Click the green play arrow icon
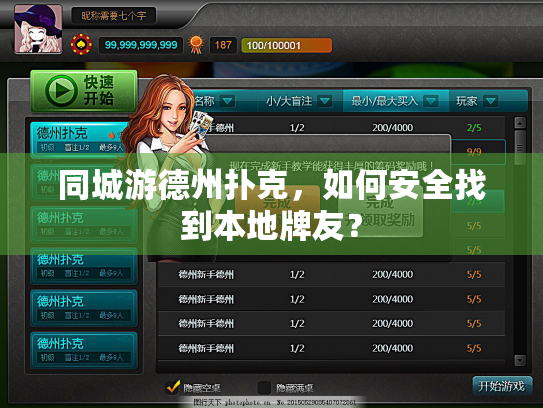Image resolution: width=543 pixels, height=408 pixels. coord(61,91)
